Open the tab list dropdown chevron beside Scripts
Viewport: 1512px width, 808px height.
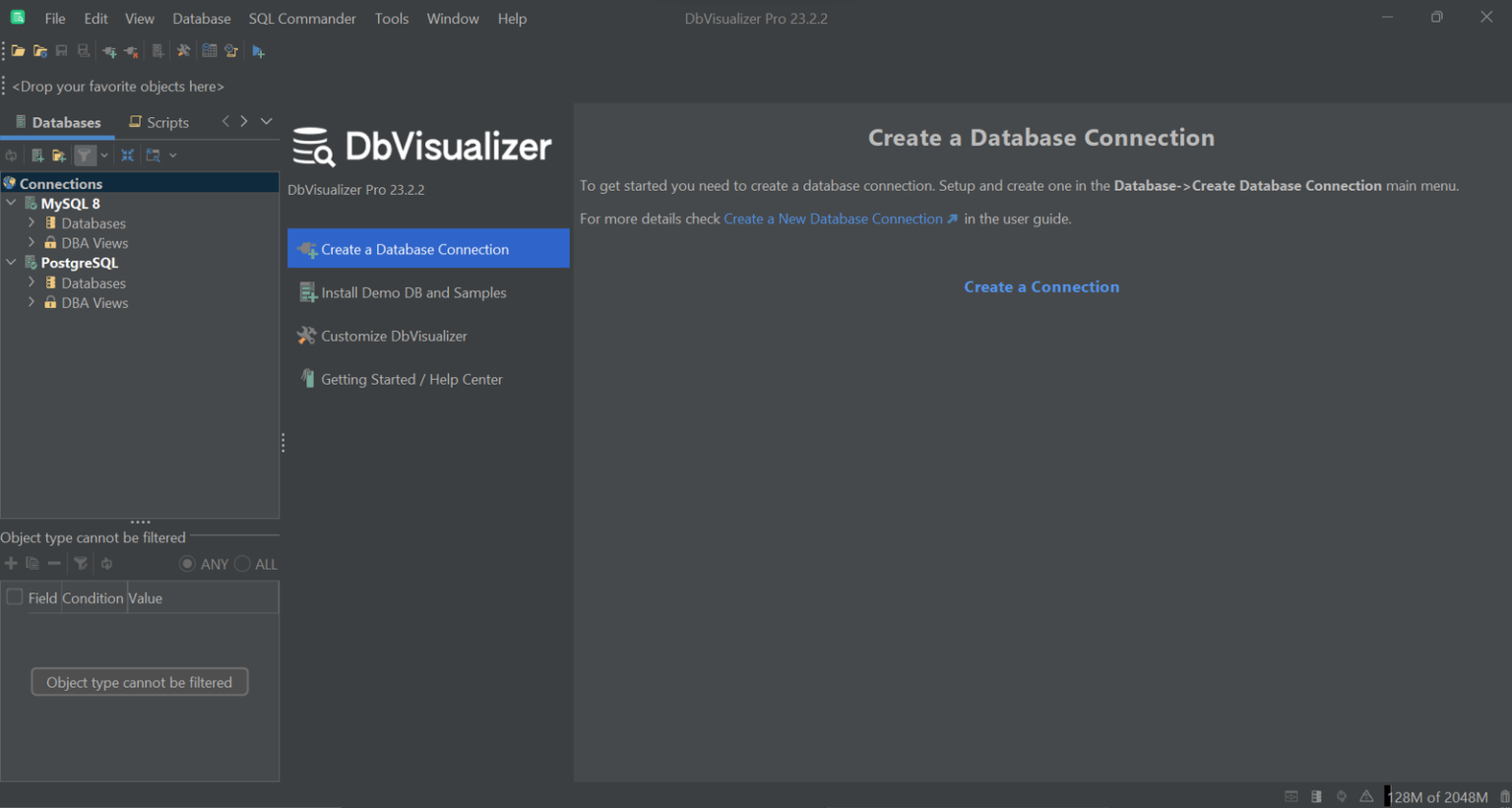(266, 122)
